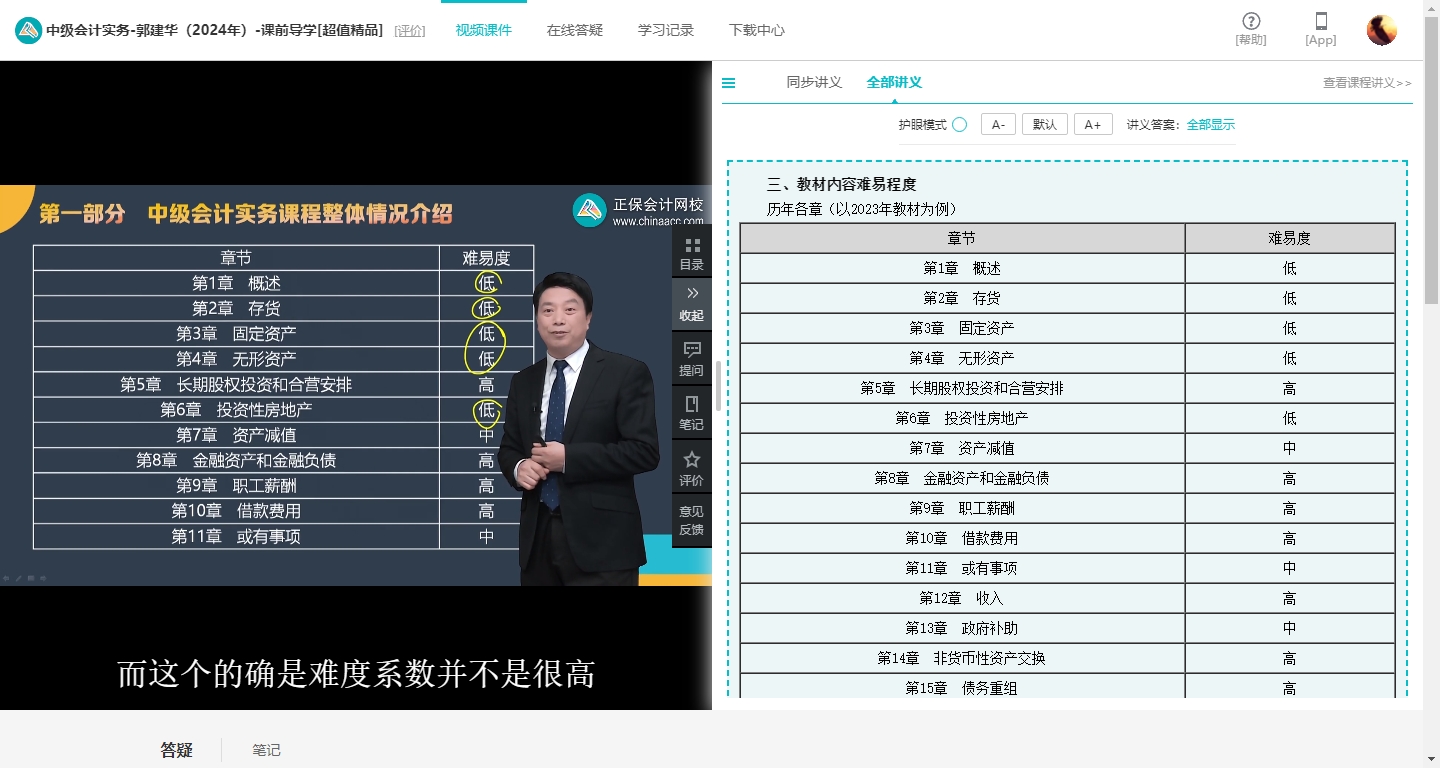Open the 提问 question icon

pyautogui.click(x=691, y=358)
